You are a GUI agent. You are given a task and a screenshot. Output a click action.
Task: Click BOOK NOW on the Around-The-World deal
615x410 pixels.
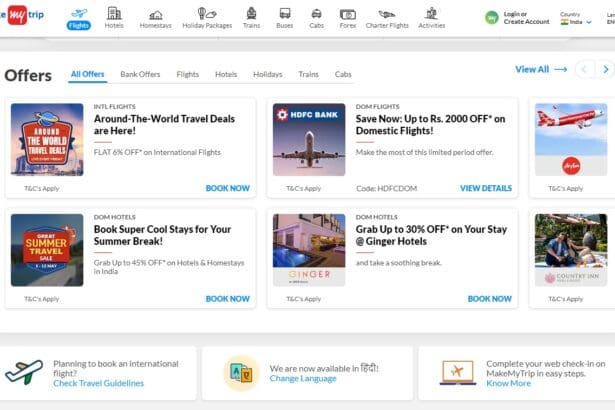tap(228, 188)
